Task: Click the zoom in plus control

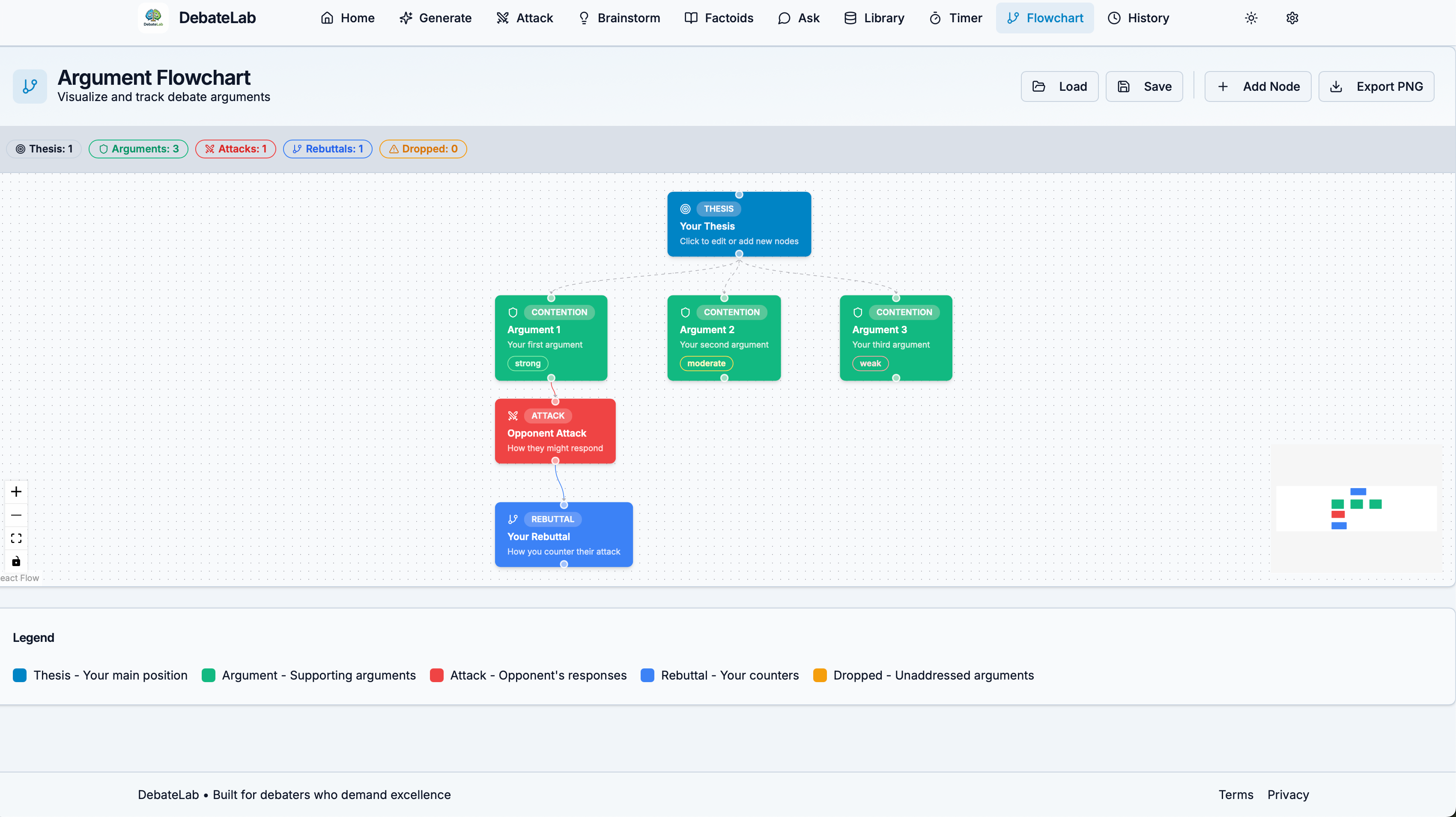Action: [16, 492]
